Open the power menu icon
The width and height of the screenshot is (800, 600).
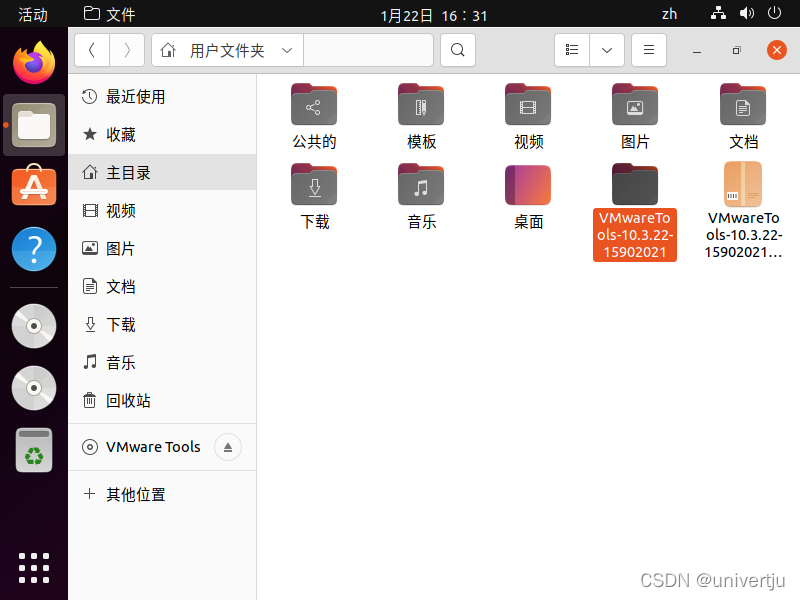(774, 13)
